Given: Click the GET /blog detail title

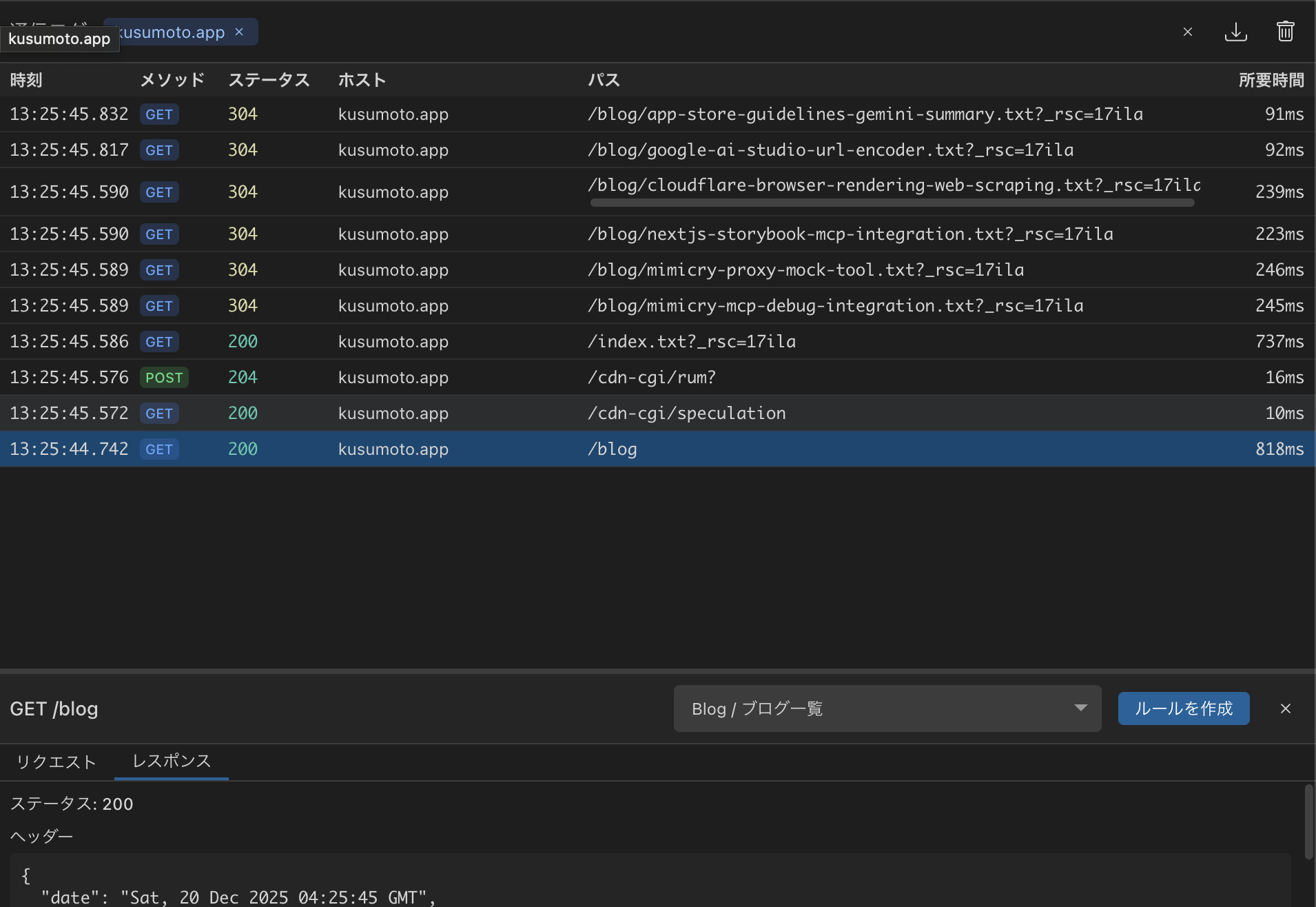Looking at the screenshot, I should click(54, 709).
